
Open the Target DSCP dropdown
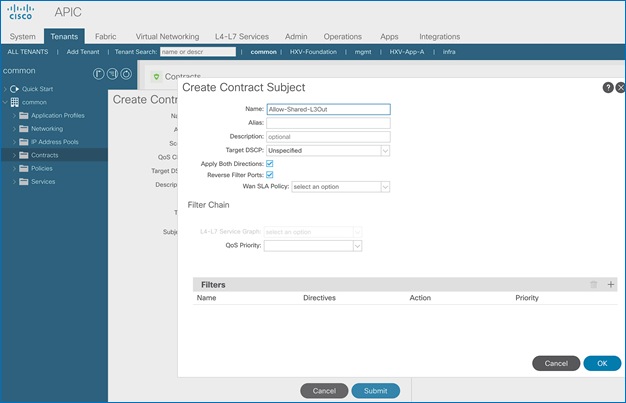click(x=385, y=151)
